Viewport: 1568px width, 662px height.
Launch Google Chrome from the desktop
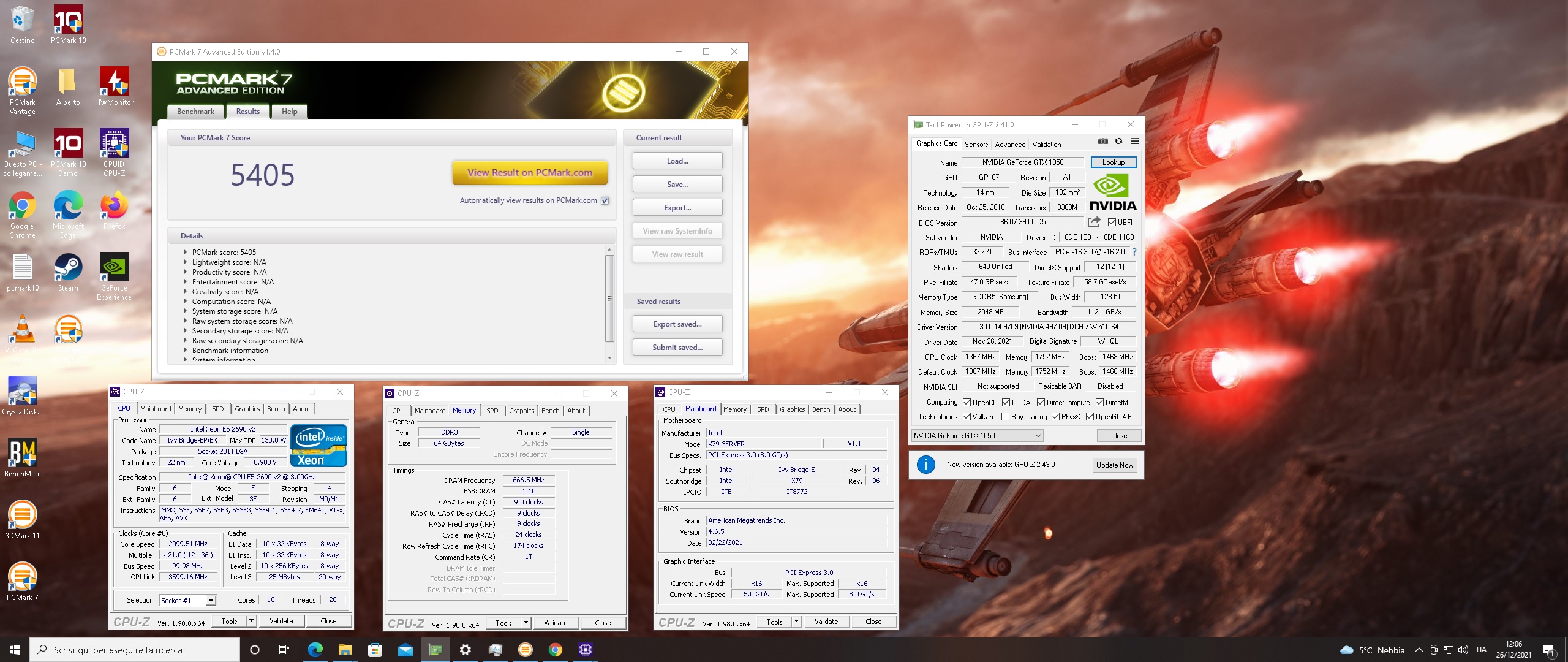pos(22,215)
